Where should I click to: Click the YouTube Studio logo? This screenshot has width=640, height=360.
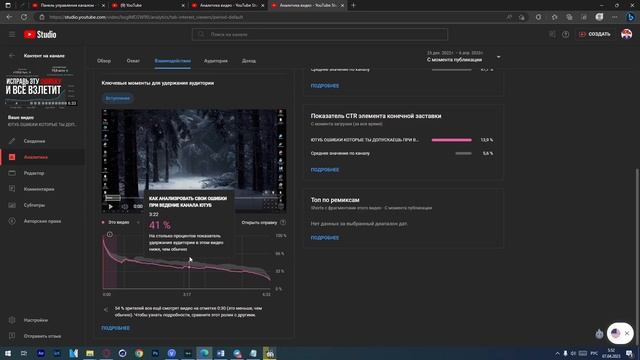pyautogui.click(x=40, y=35)
